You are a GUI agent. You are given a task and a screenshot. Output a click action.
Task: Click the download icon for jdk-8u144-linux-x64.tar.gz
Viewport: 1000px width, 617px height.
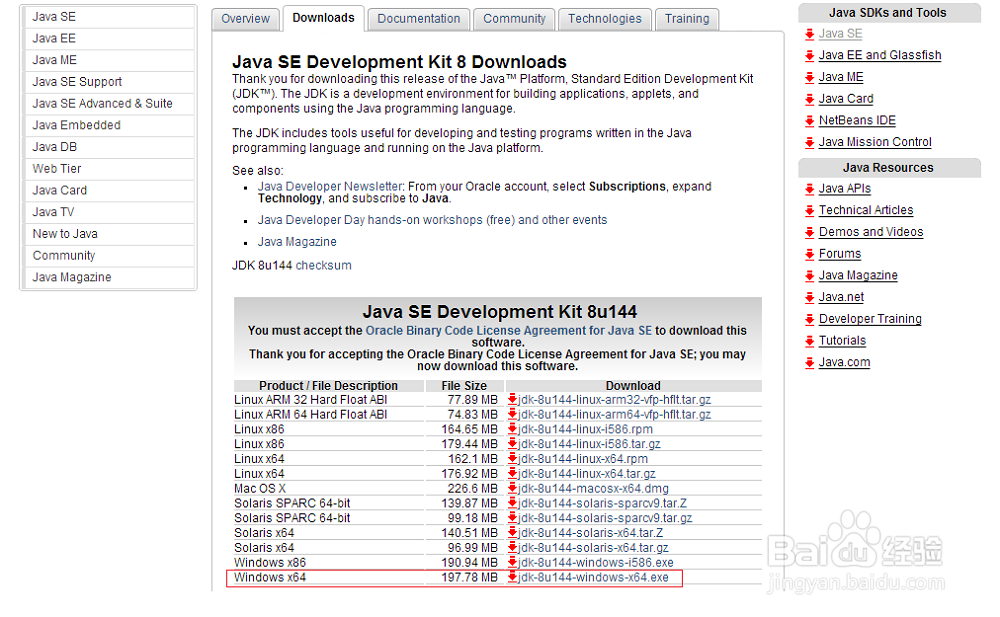[x=512, y=473]
